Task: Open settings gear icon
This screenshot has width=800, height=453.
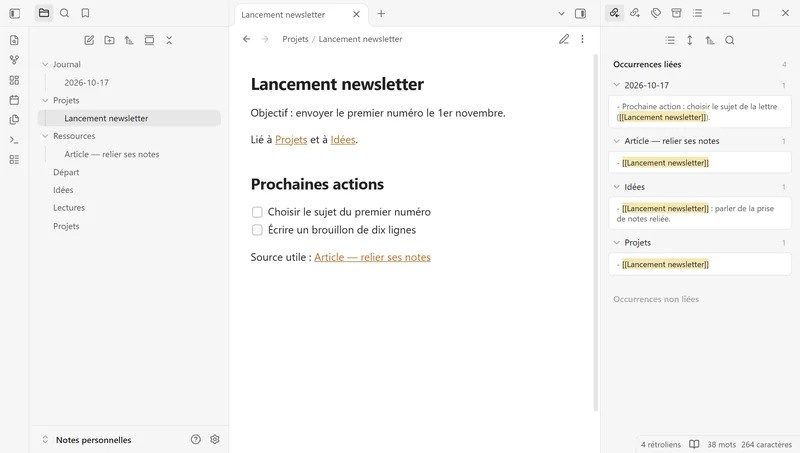Action: (x=215, y=439)
